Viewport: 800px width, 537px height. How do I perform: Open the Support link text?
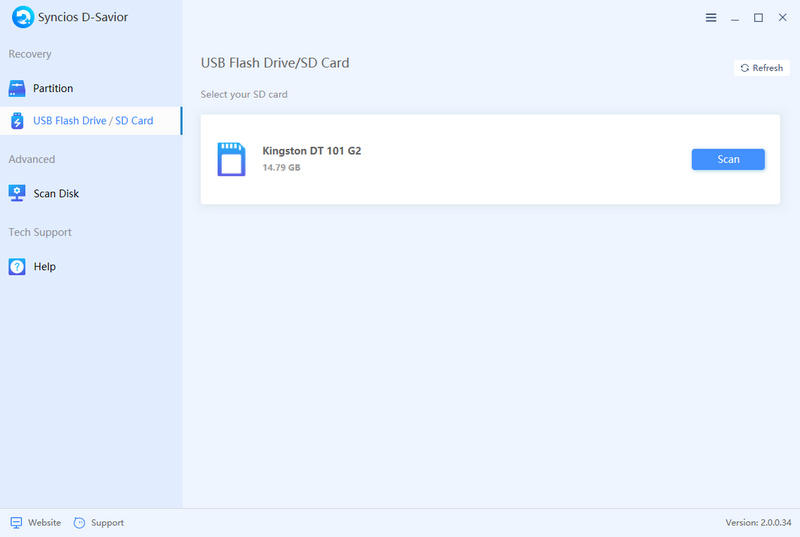tap(107, 522)
